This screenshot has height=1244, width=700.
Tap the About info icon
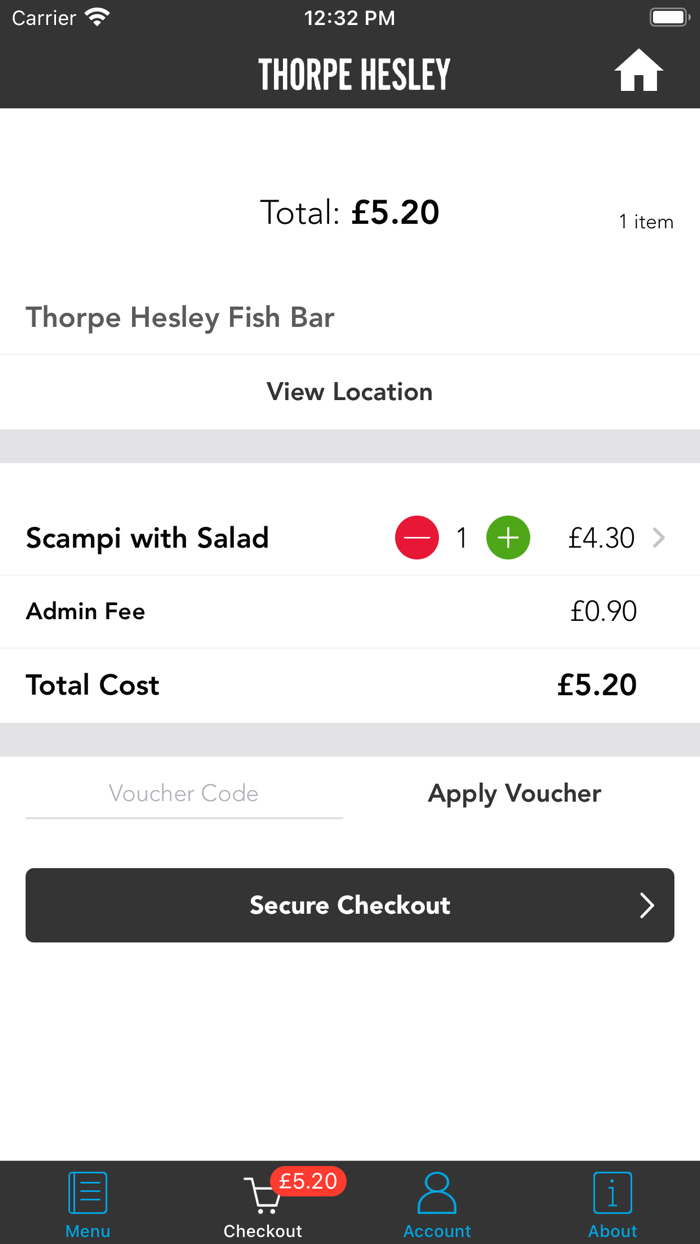pos(612,1192)
